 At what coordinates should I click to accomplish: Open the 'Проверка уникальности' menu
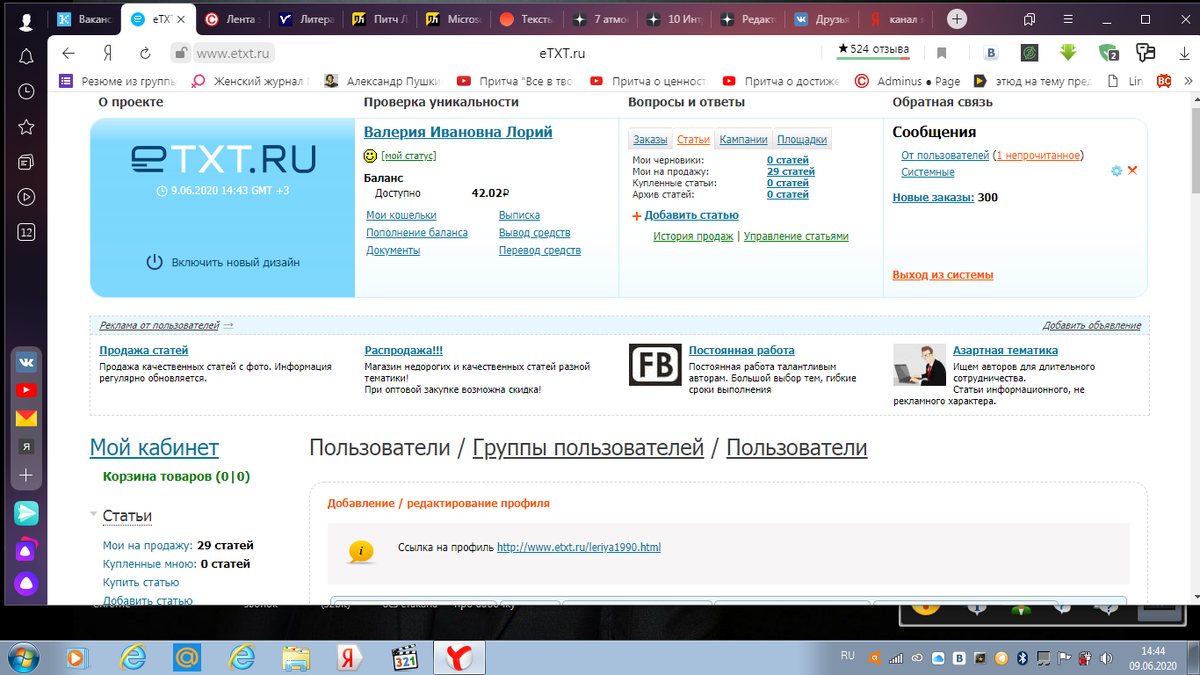tap(441, 102)
